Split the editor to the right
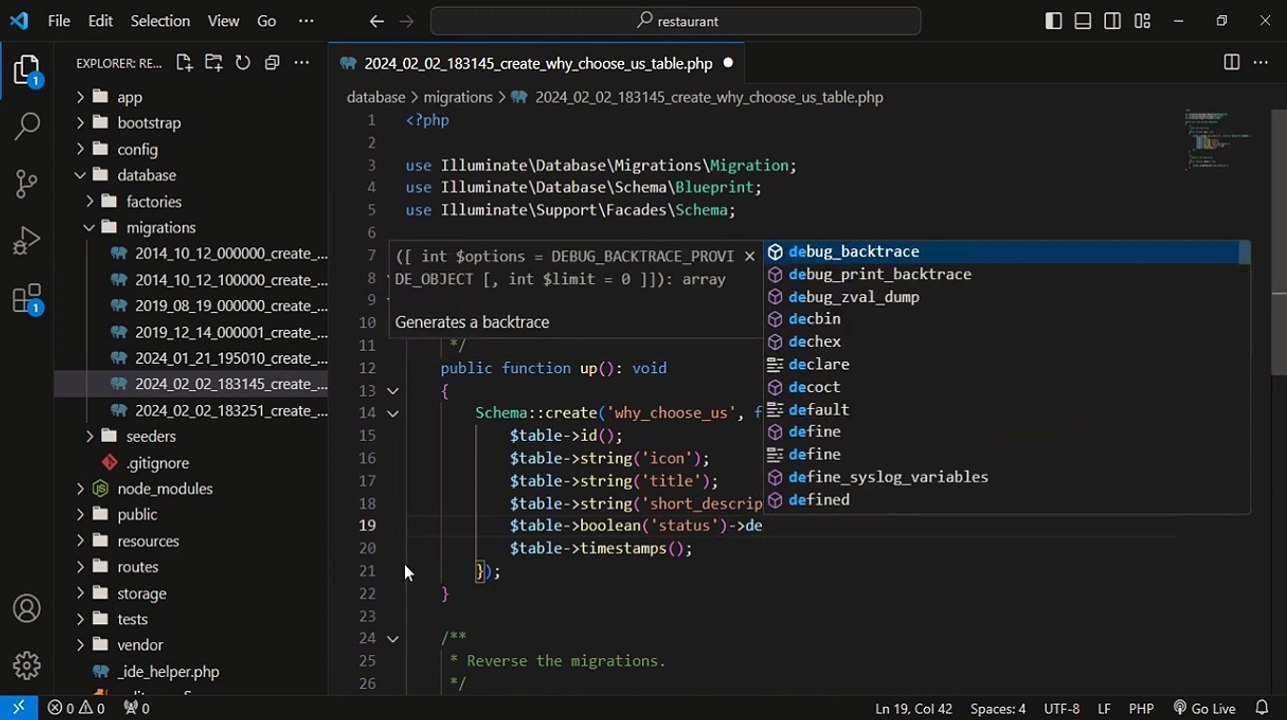This screenshot has height=720, width=1287. click(1231, 63)
